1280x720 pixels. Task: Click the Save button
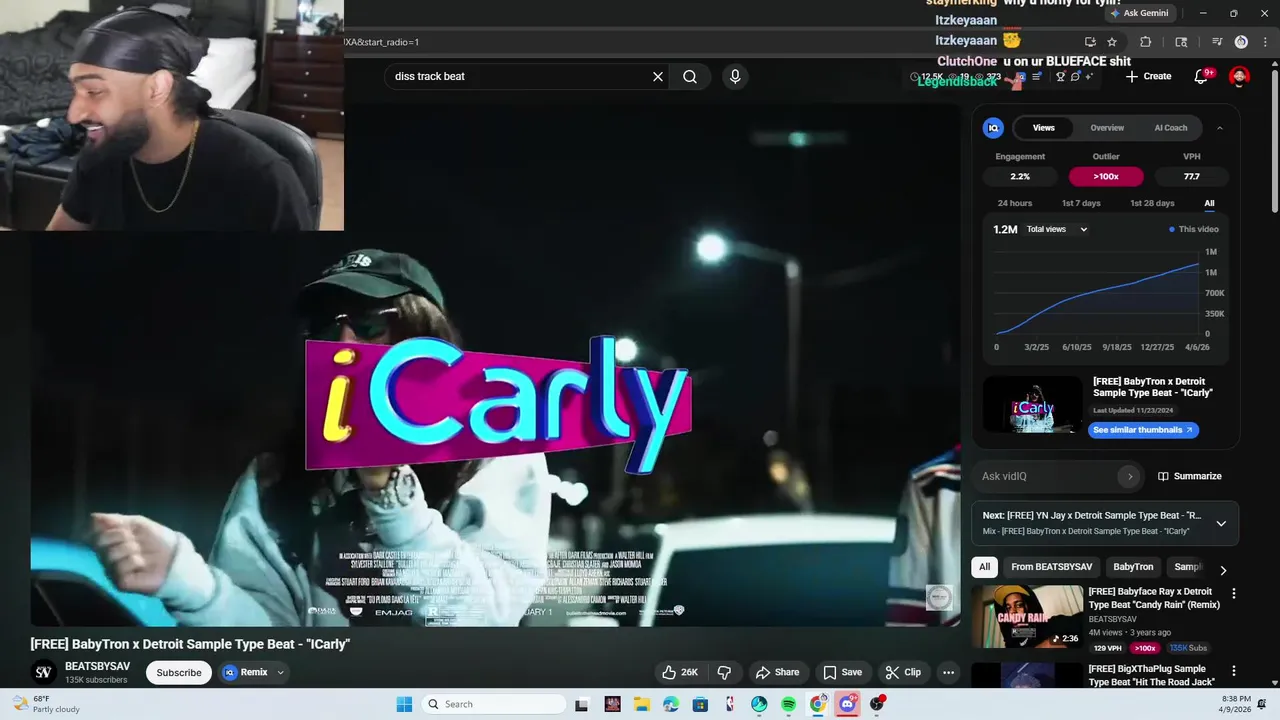coord(842,672)
